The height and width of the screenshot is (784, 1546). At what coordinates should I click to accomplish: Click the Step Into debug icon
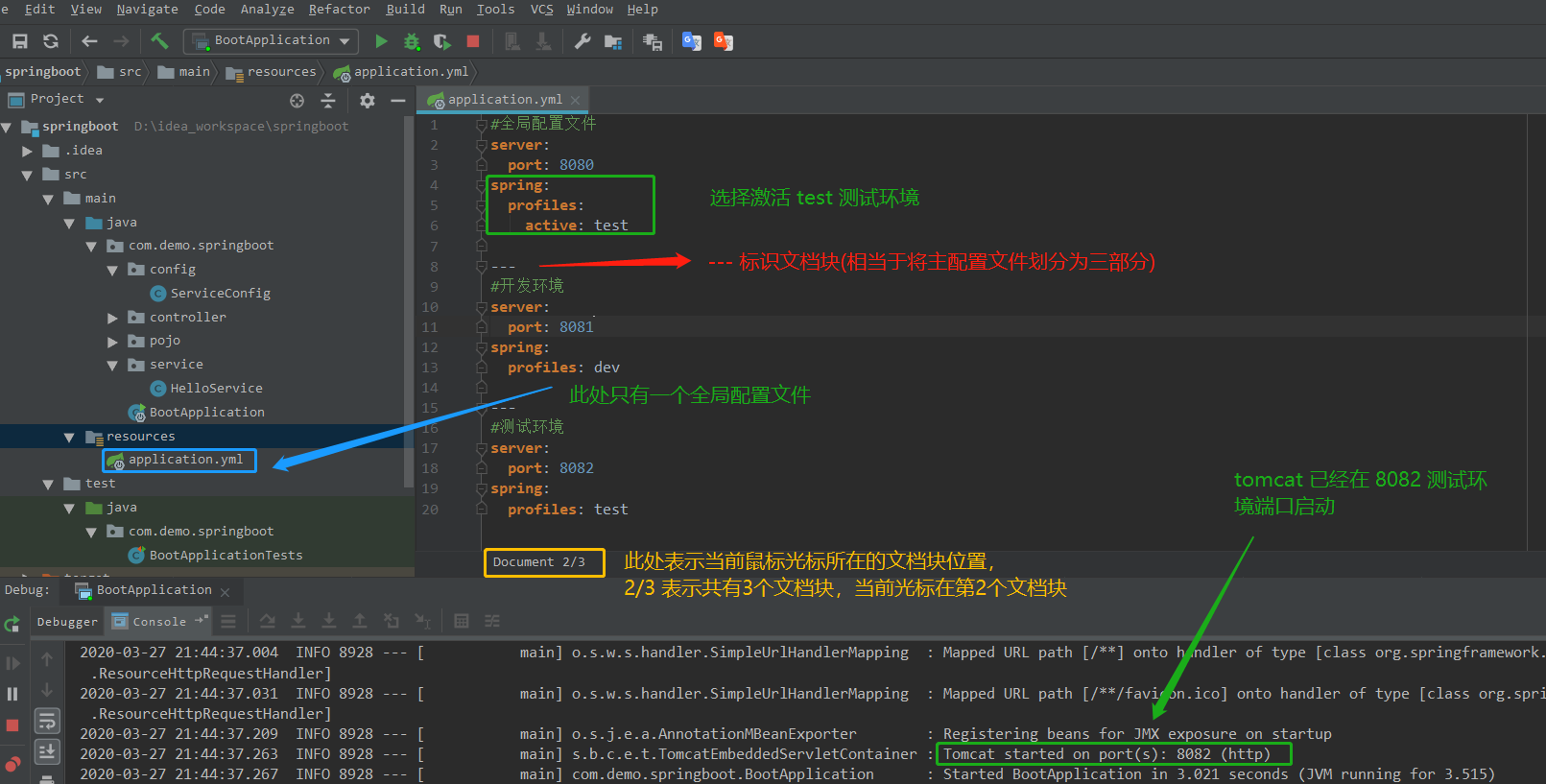(x=298, y=622)
